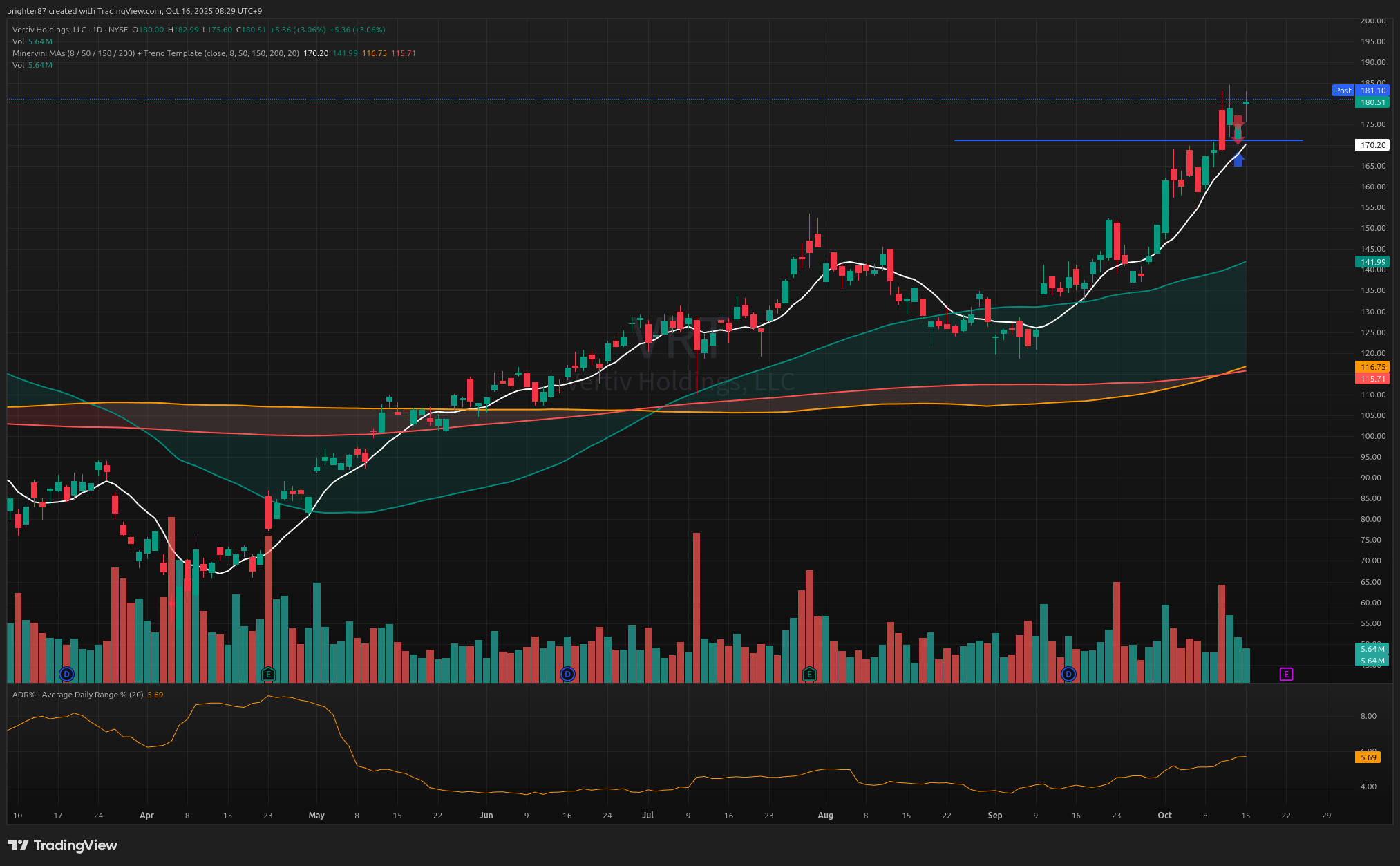Click the June dividend D marker

click(567, 674)
